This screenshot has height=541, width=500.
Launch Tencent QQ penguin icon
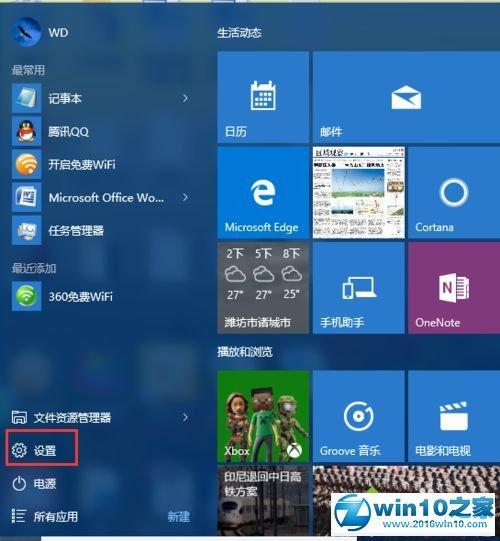(x=27, y=131)
